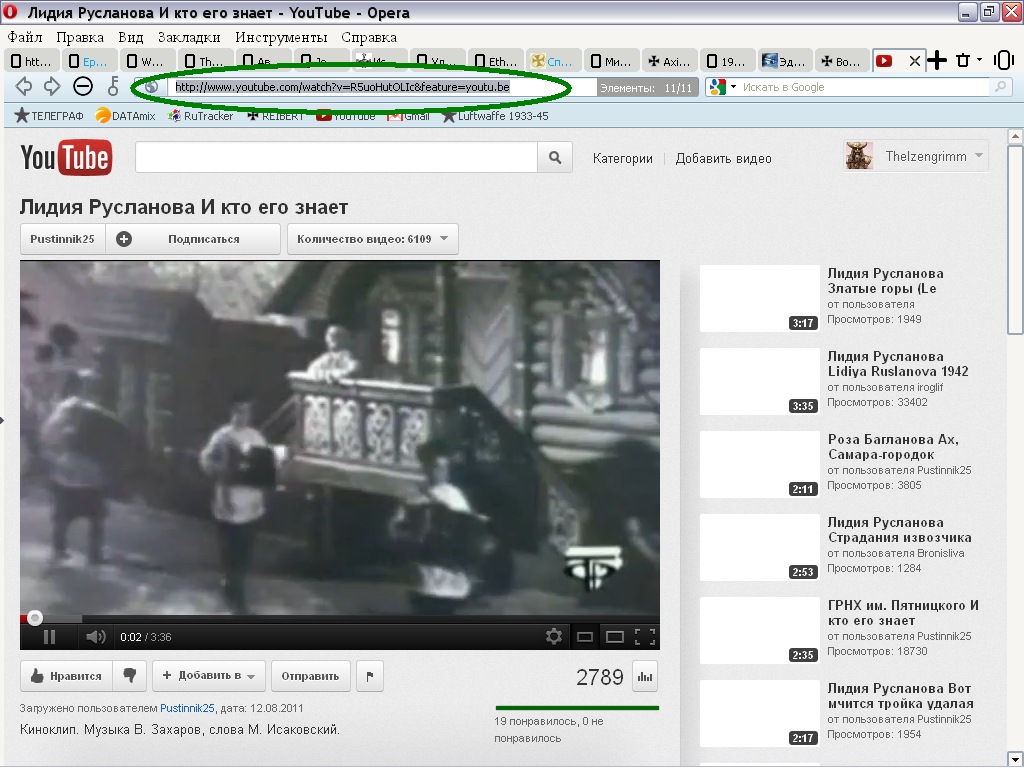This screenshot has width=1024, height=768.
Task: Mute the video volume speaker icon
Action: pyautogui.click(x=95, y=637)
